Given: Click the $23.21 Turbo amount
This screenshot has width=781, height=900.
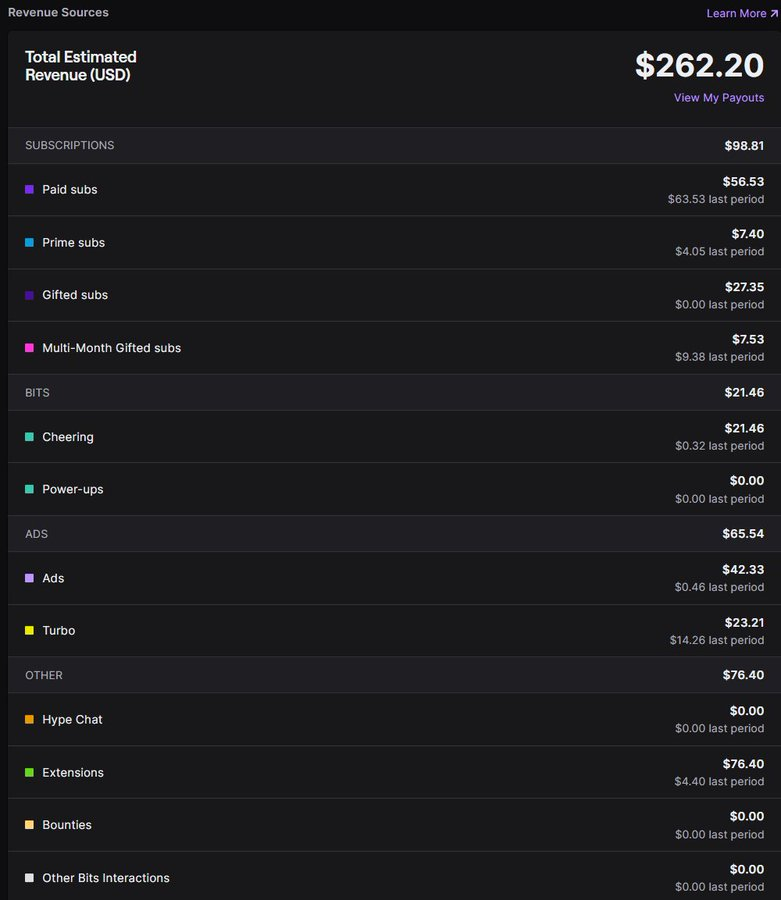Looking at the screenshot, I should click(744, 623).
